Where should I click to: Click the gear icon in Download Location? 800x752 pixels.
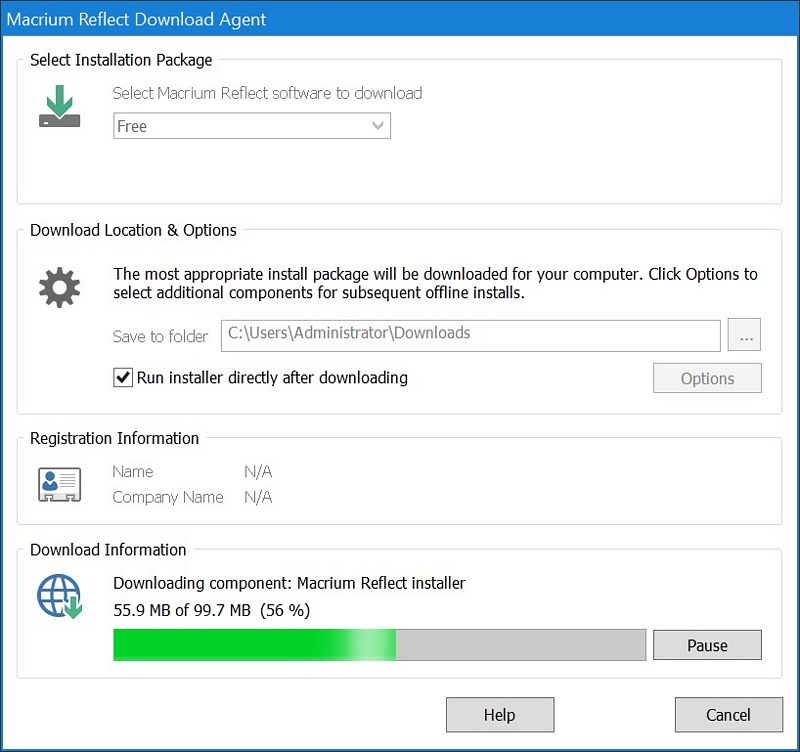click(x=60, y=287)
